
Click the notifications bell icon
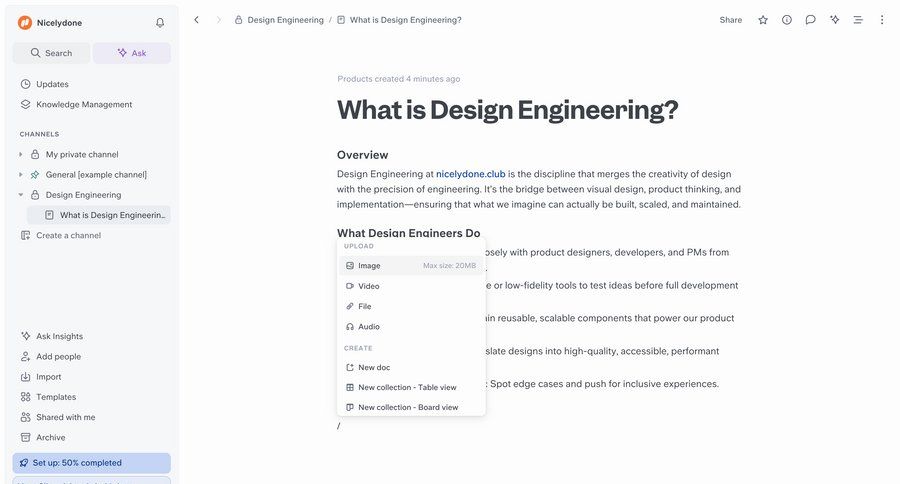pyautogui.click(x=160, y=22)
